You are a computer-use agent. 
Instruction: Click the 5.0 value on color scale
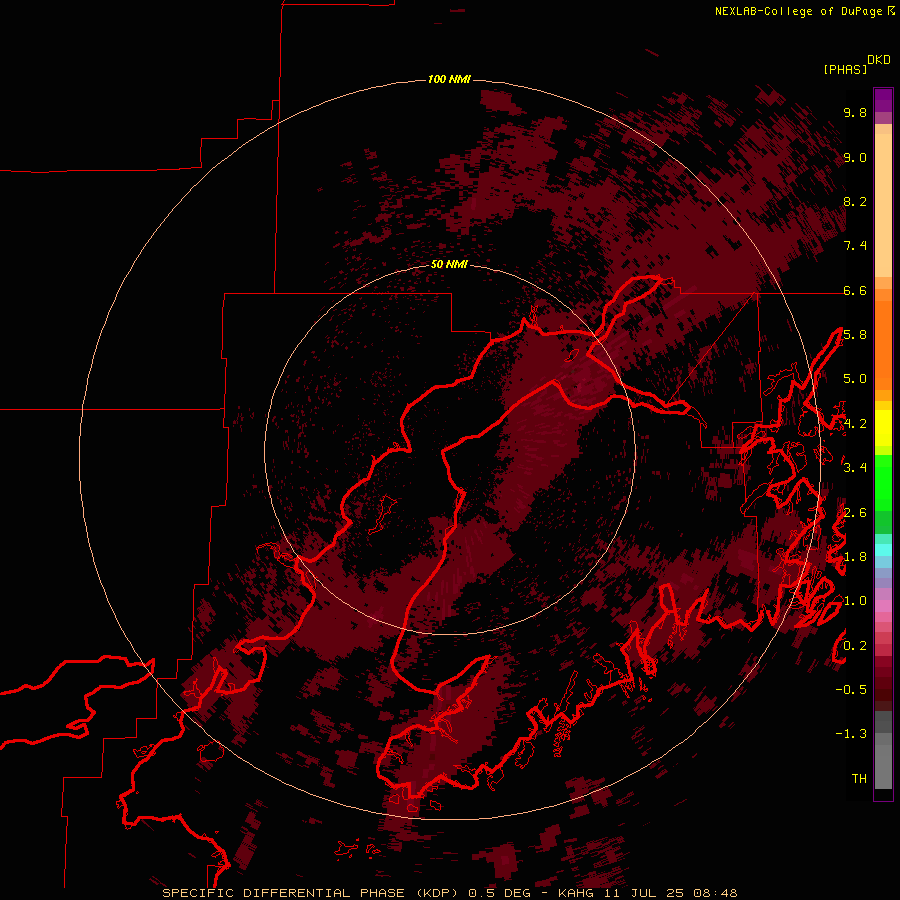pyautogui.click(x=855, y=379)
